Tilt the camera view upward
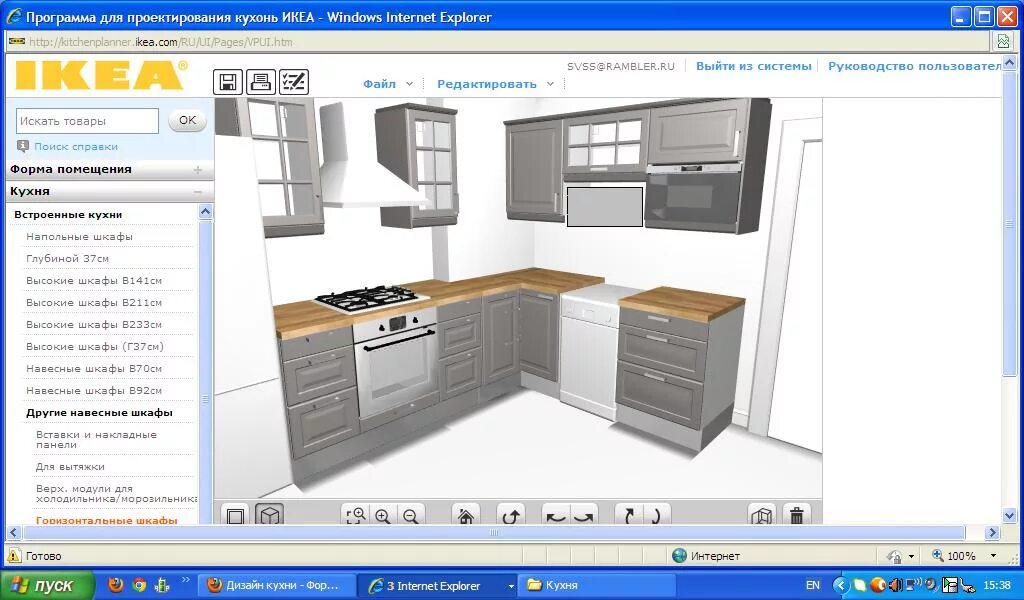Screen dimensions: 1024x600 point(629,516)
